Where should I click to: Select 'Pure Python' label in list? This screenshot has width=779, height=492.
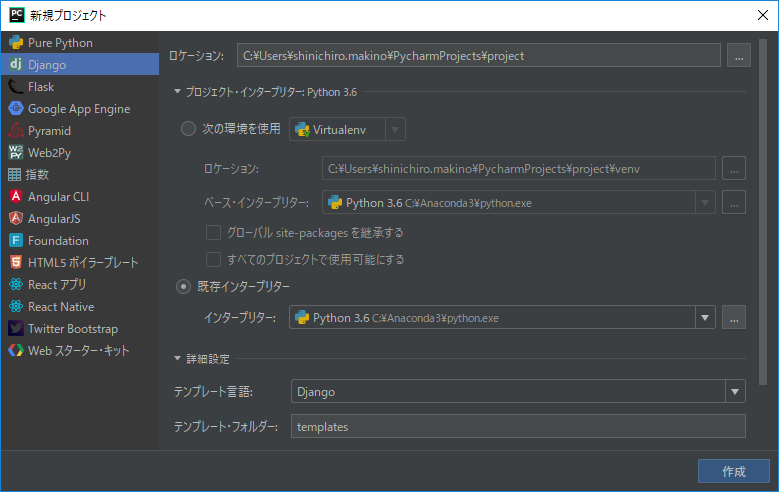60,43
